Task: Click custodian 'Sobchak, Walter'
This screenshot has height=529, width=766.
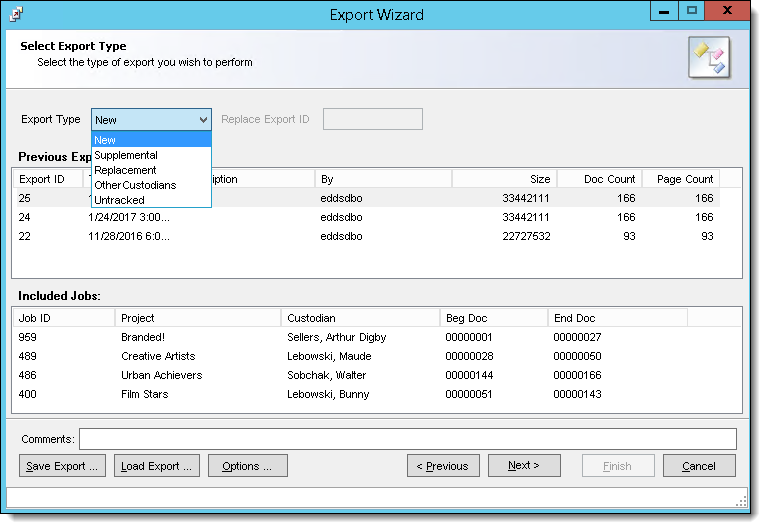Action: pyautogui.click(x=327, y=375)
